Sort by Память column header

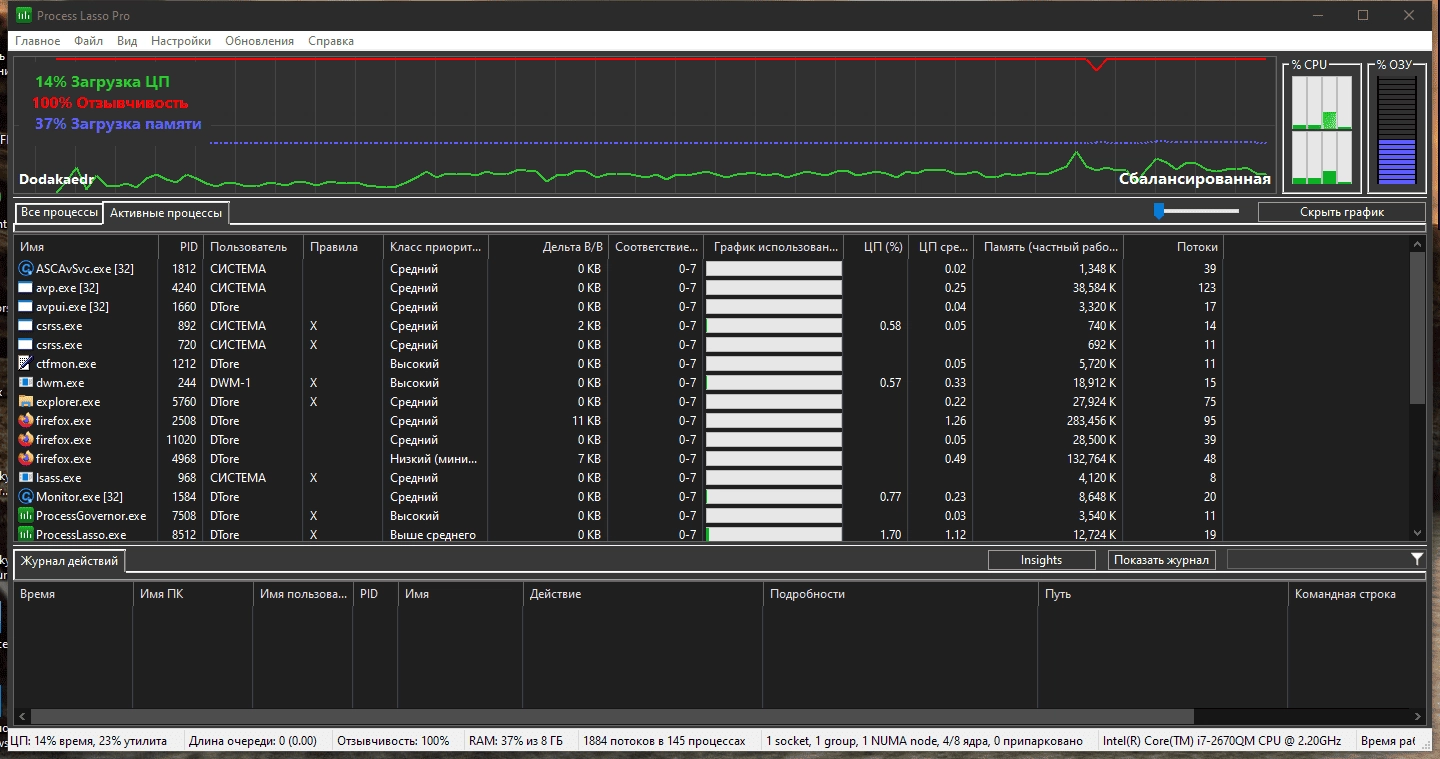pyautogui.click(x=1048, y=247)
